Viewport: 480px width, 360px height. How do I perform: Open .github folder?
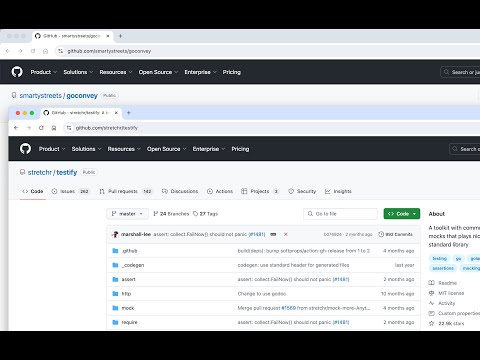[129, 251]
